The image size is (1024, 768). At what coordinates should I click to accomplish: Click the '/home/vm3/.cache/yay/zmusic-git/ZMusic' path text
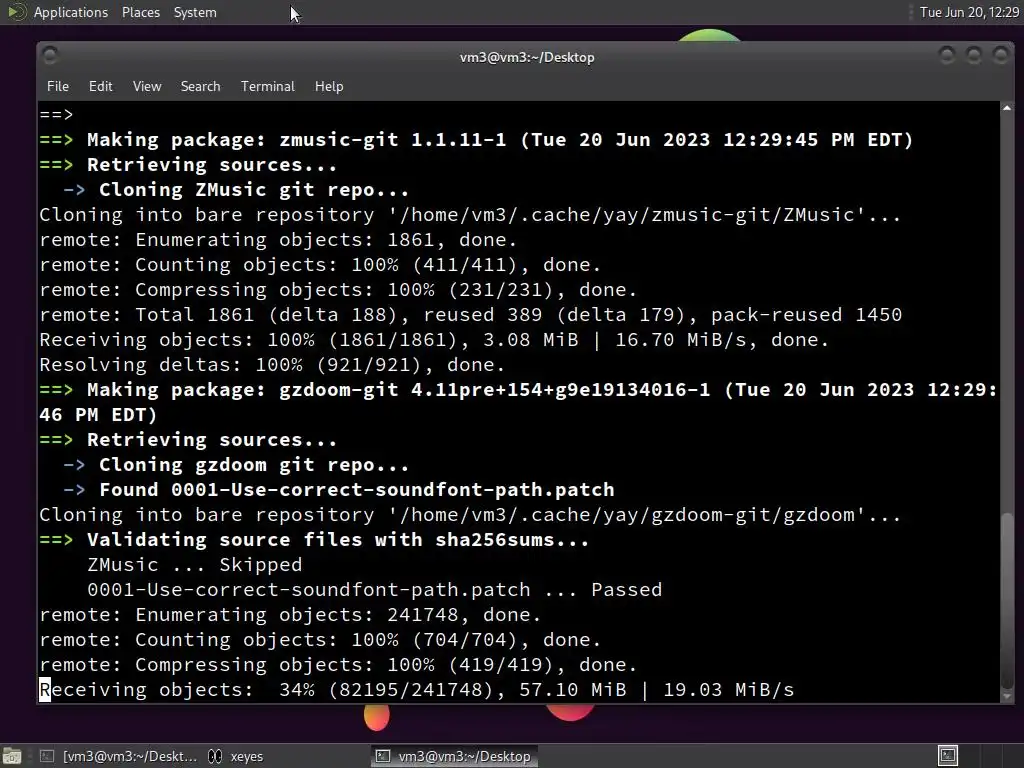coord(627,215)
